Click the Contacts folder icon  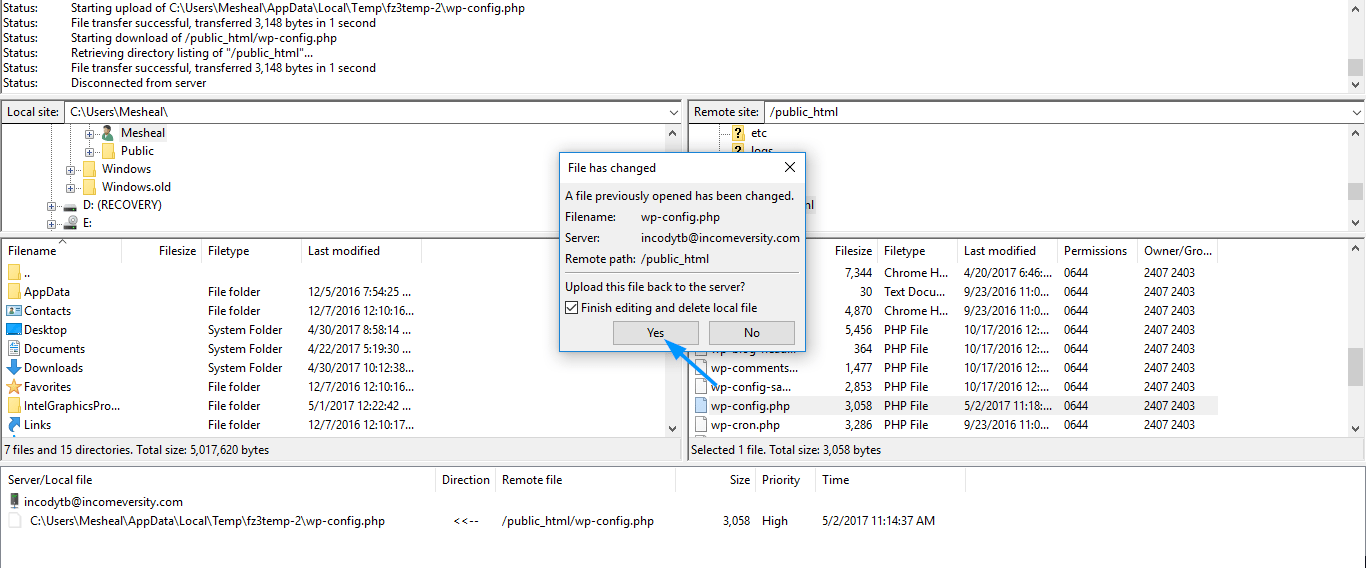(x=14, y=311)
